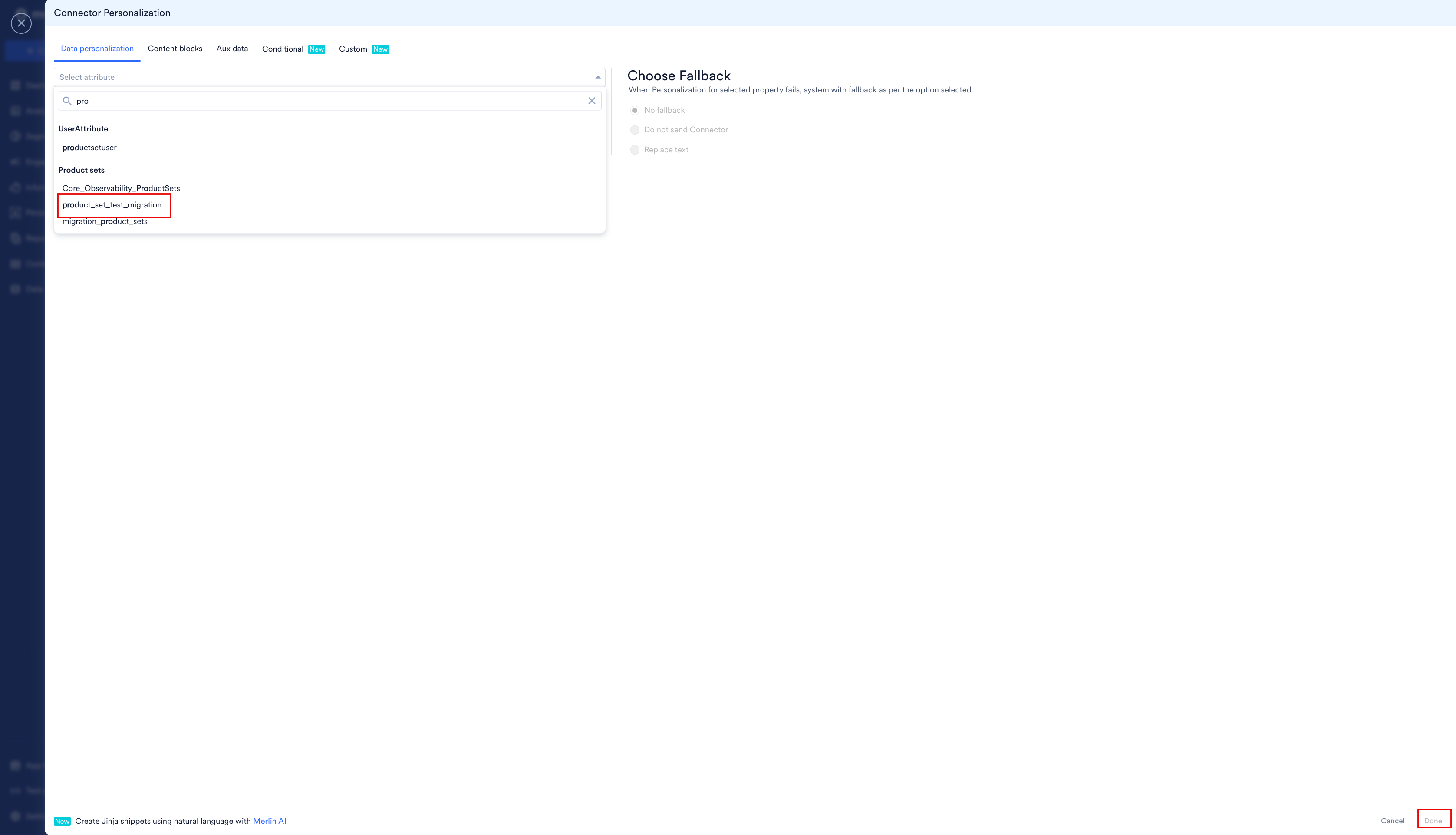Open the Custom tab
Viewport: 1456px width, 835px height.
click(x=352, y=49)
